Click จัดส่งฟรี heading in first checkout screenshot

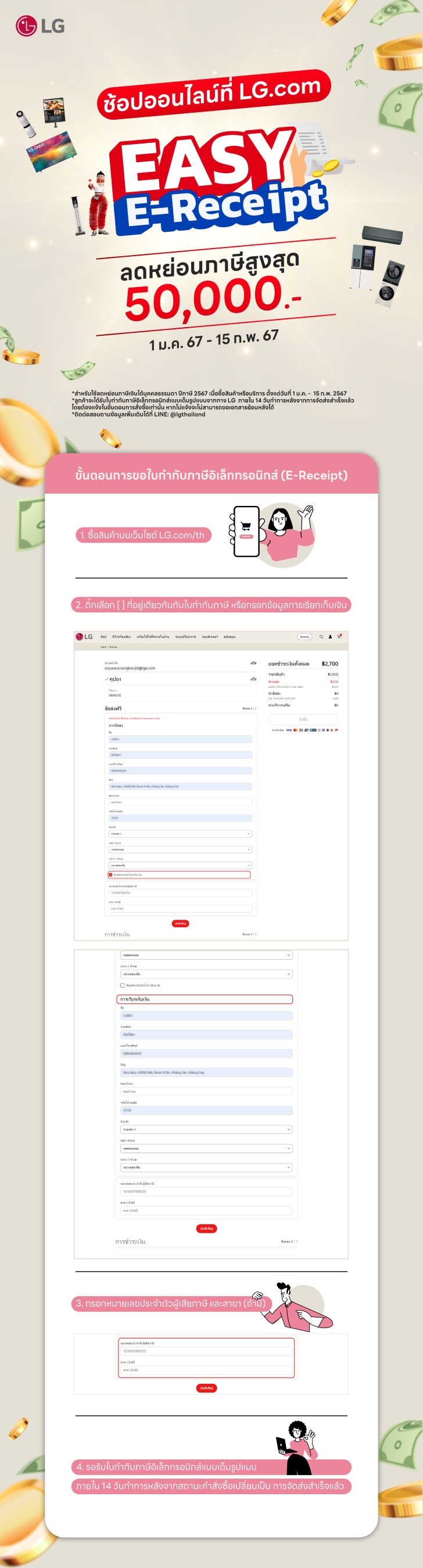tap(113, 709)
